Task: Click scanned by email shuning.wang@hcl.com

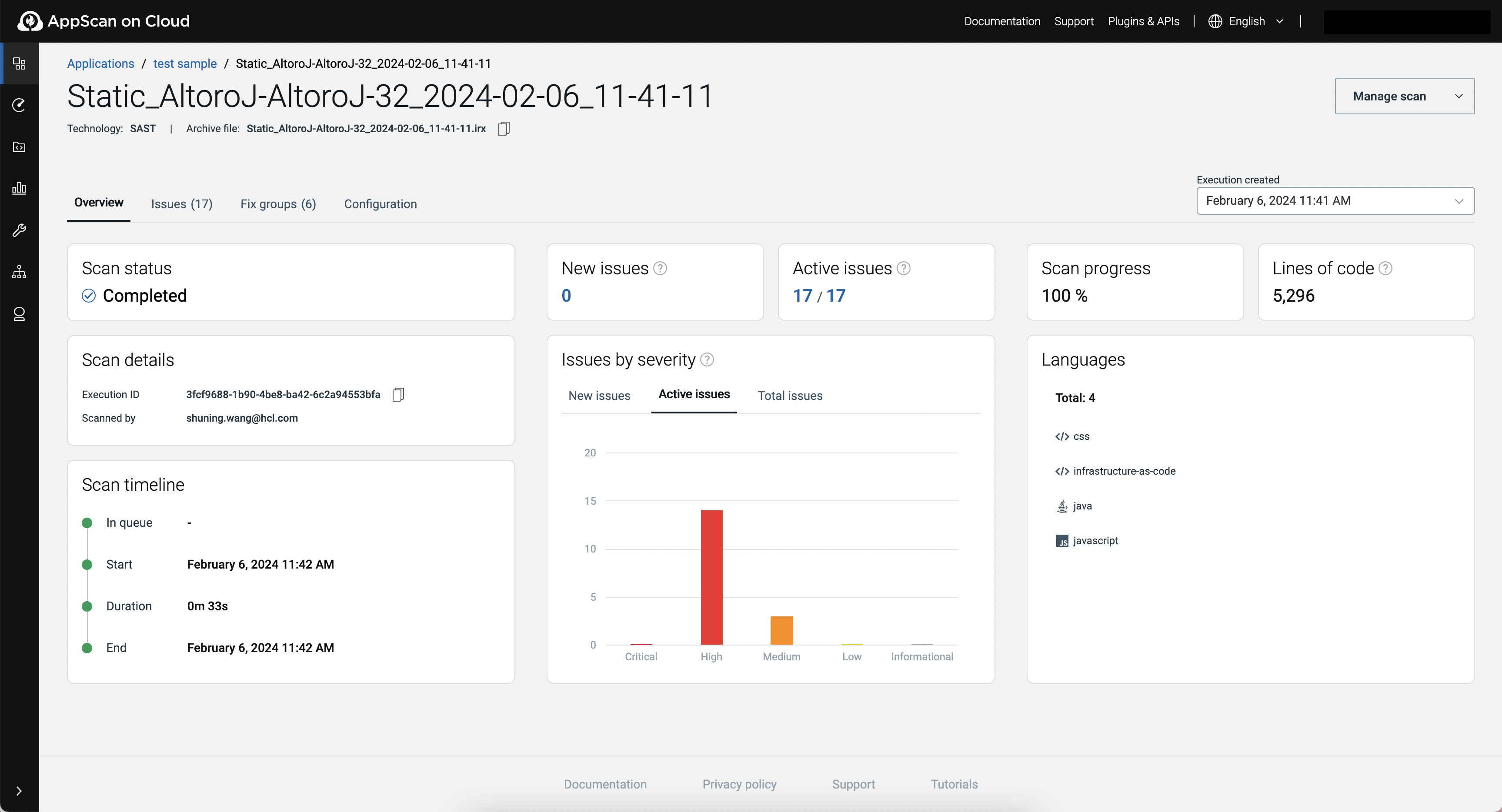Action: (242, 418)
